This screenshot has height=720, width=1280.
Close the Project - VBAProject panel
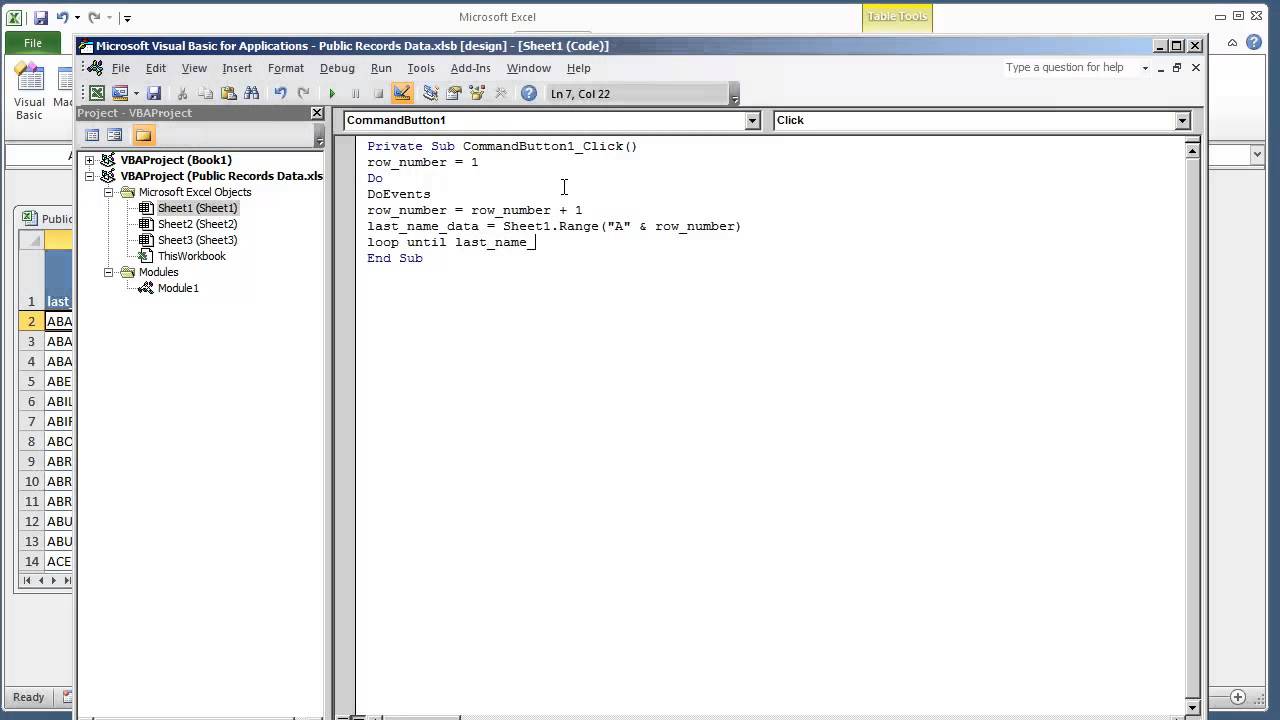[x=317, y=113]
